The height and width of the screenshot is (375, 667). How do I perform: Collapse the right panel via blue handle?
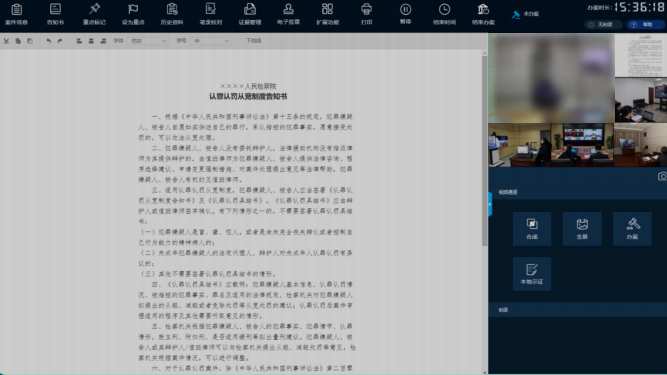click(490, 204)
